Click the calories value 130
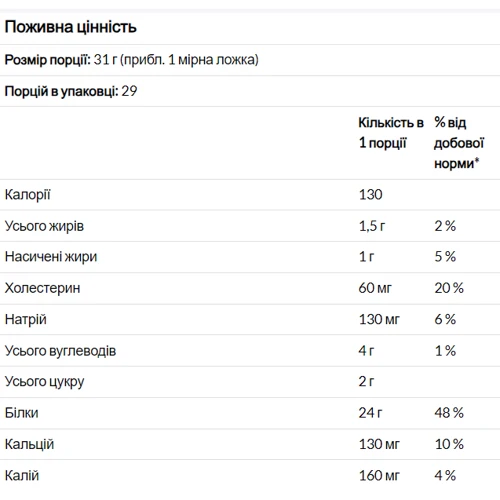This screenshot has width=500, height=500. pyautogui.click(x=370, y=195)
